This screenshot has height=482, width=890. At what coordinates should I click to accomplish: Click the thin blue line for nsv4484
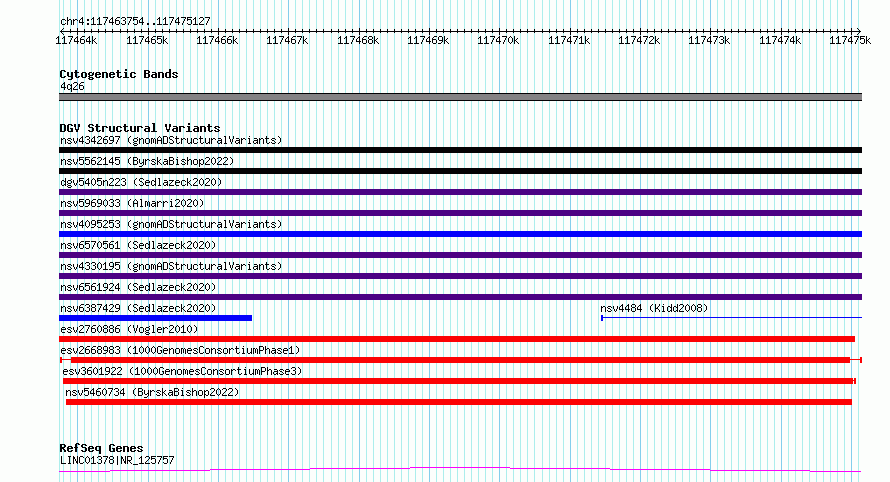(x=732, y=318)
